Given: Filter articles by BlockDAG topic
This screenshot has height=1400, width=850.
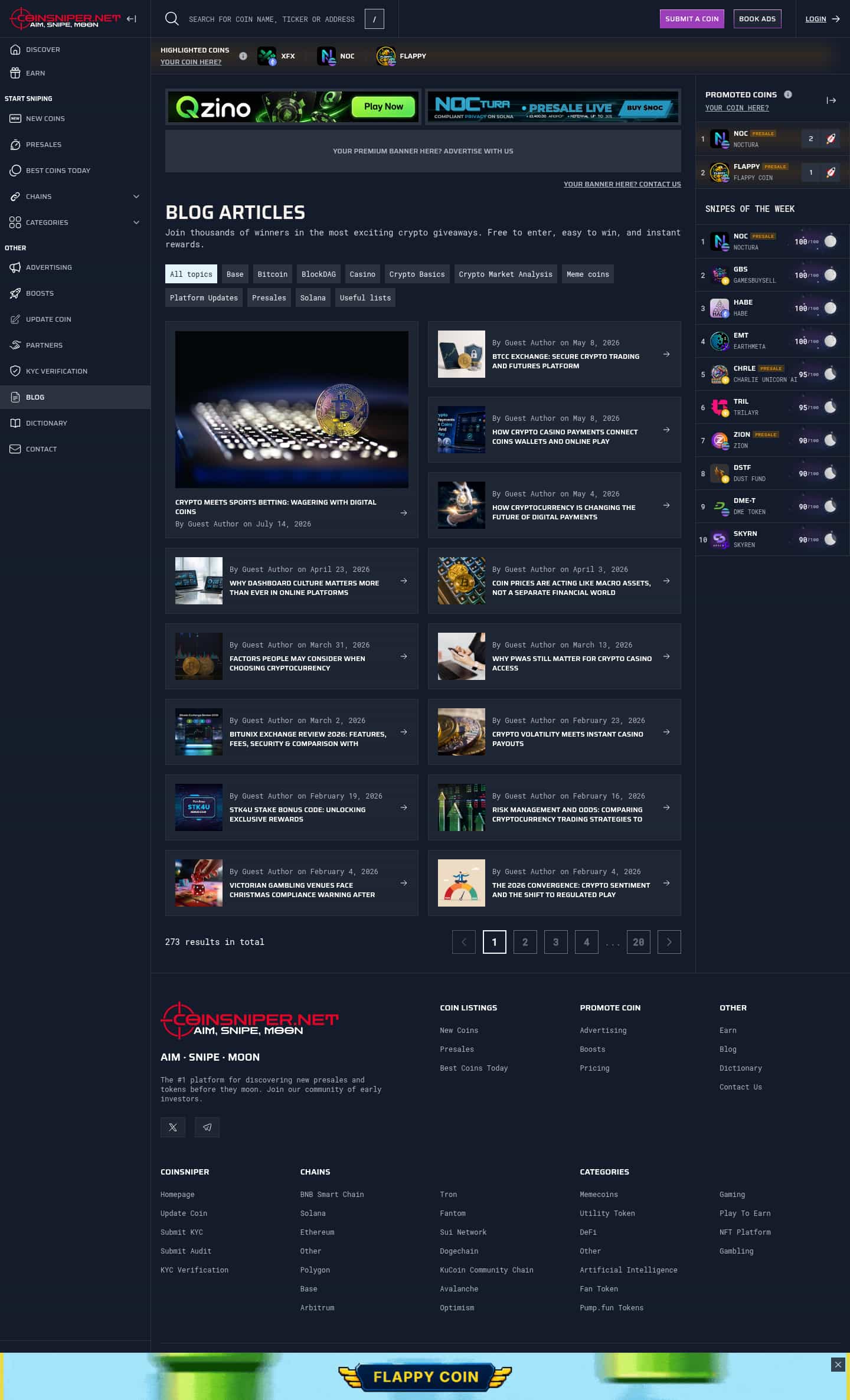Looking at the screenshot, I should [319, 274].
